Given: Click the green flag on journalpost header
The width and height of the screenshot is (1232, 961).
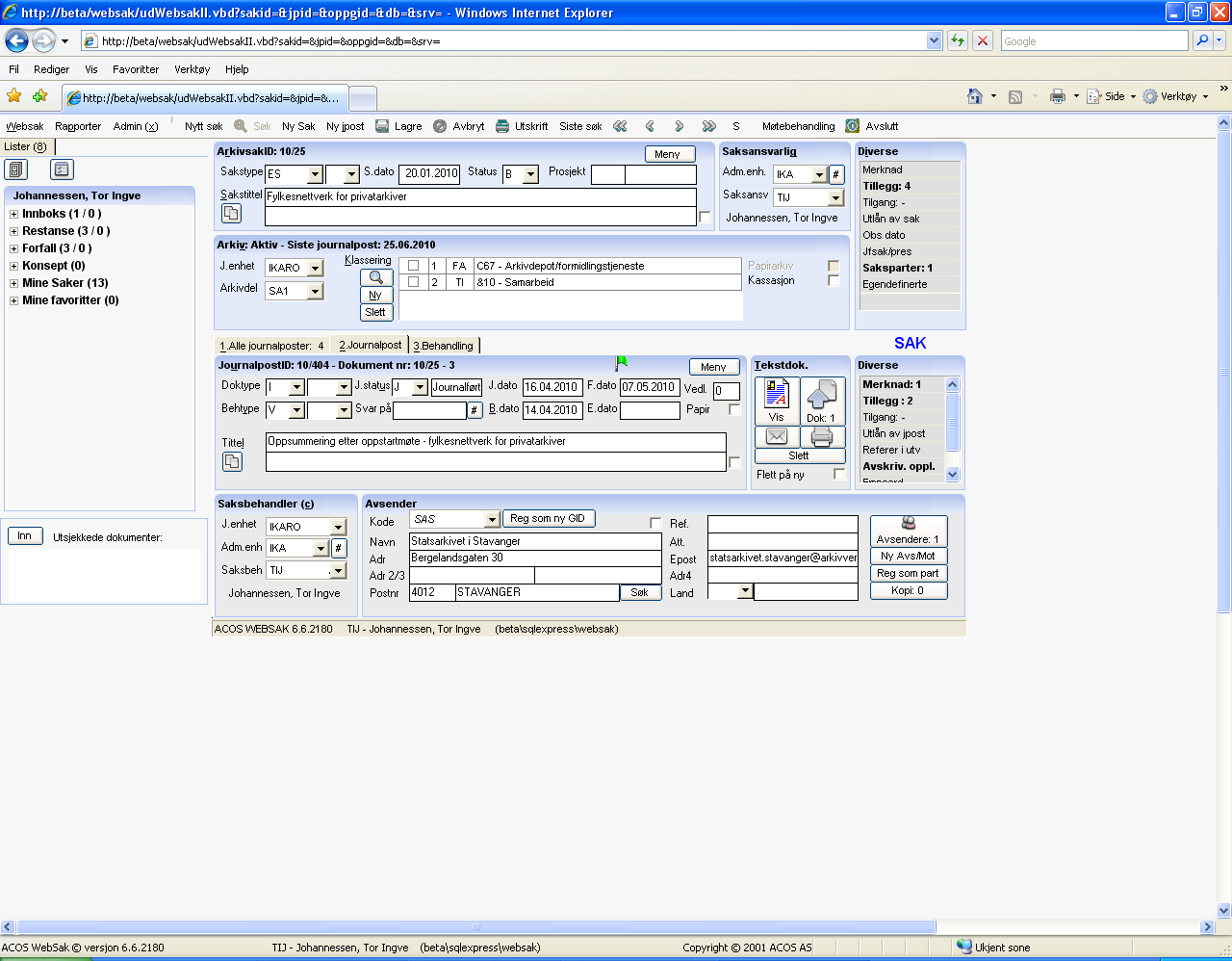Looking at the screenshot, I should tap(621, 363).
